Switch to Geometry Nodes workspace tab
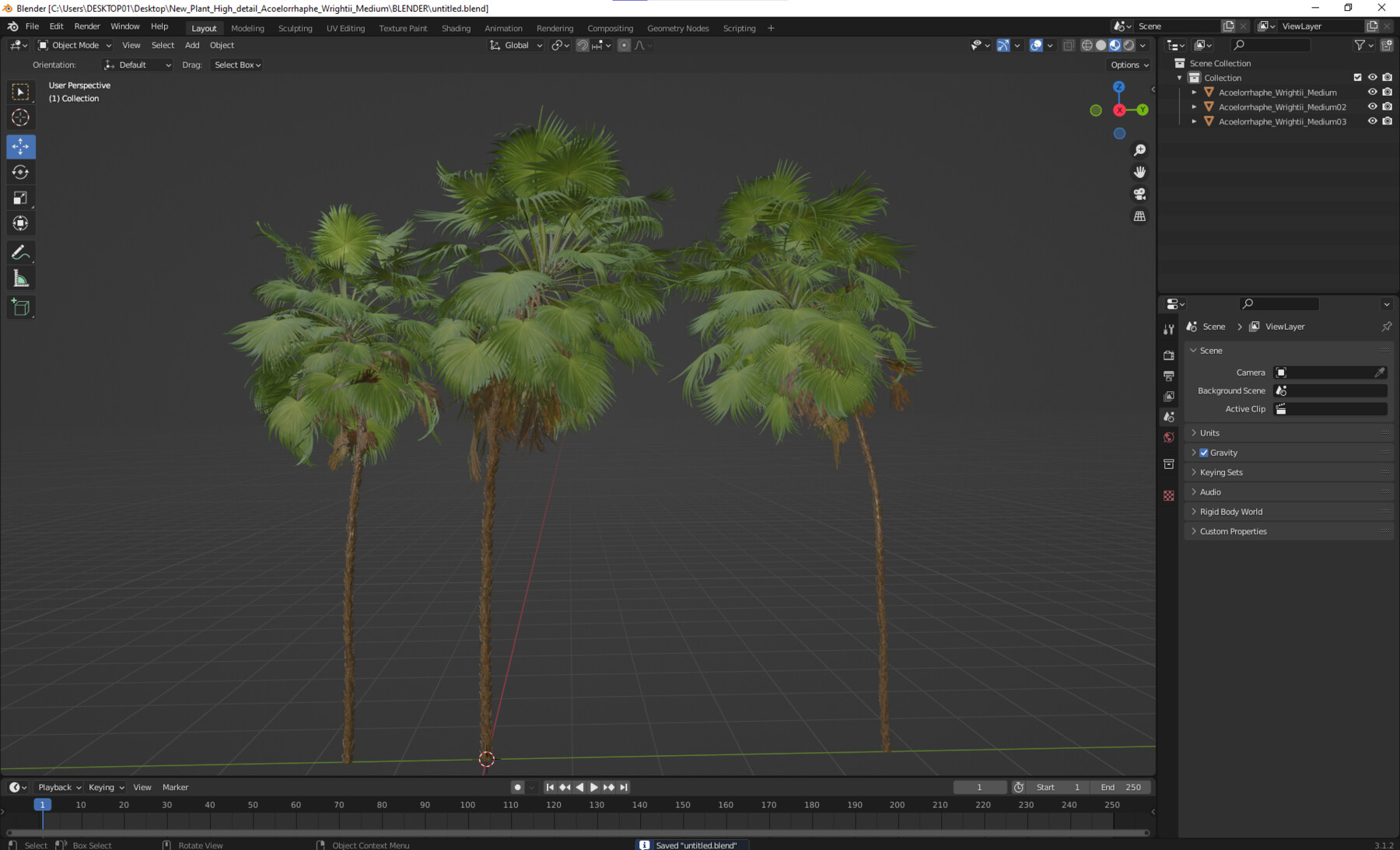This screenshot has width=1400, height=850. (x=677, y=29)
